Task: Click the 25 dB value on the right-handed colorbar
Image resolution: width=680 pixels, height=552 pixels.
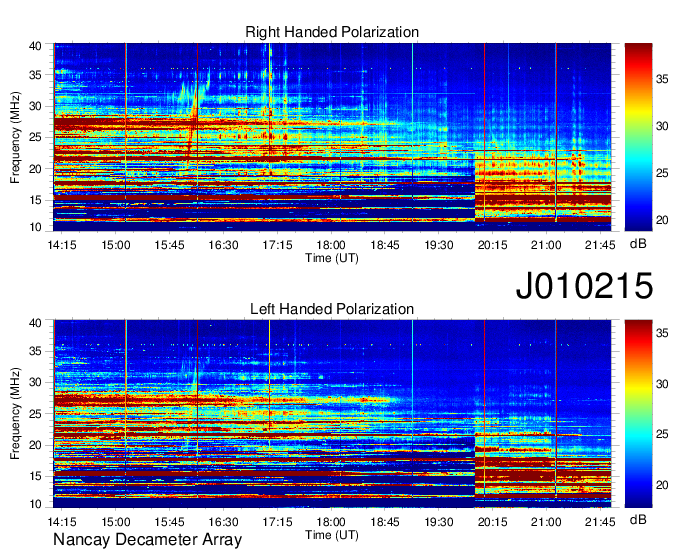Action: [662, 173]
